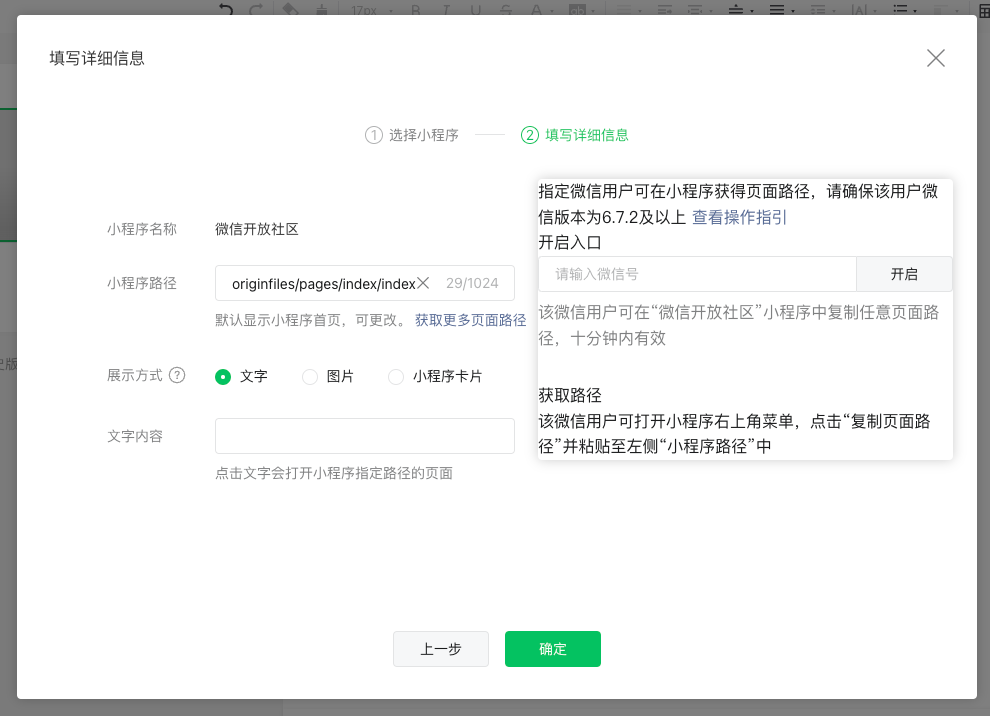Screen dimensions: 990x716
Task: Click the 展示方式 label text
Action: [134, 375]
